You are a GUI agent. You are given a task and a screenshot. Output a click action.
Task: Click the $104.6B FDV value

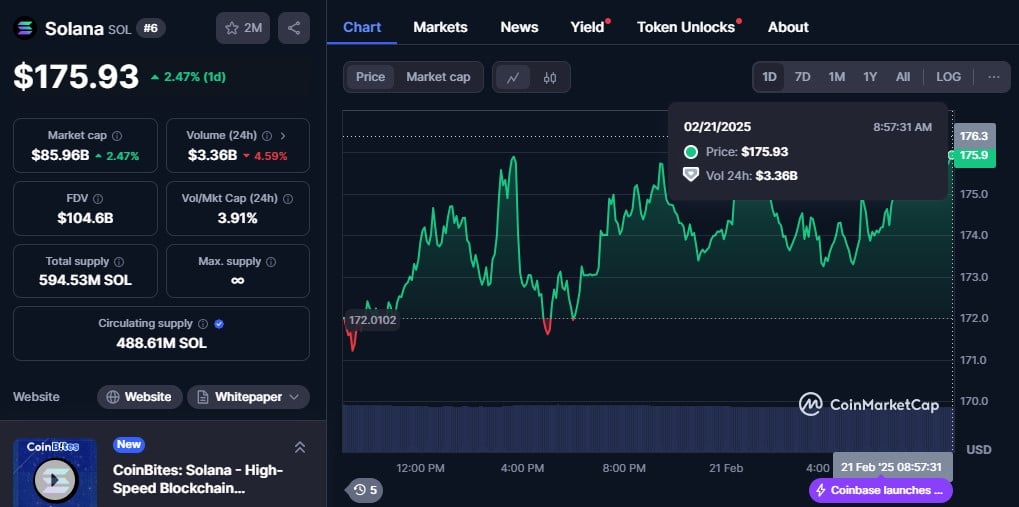[85, 218]
